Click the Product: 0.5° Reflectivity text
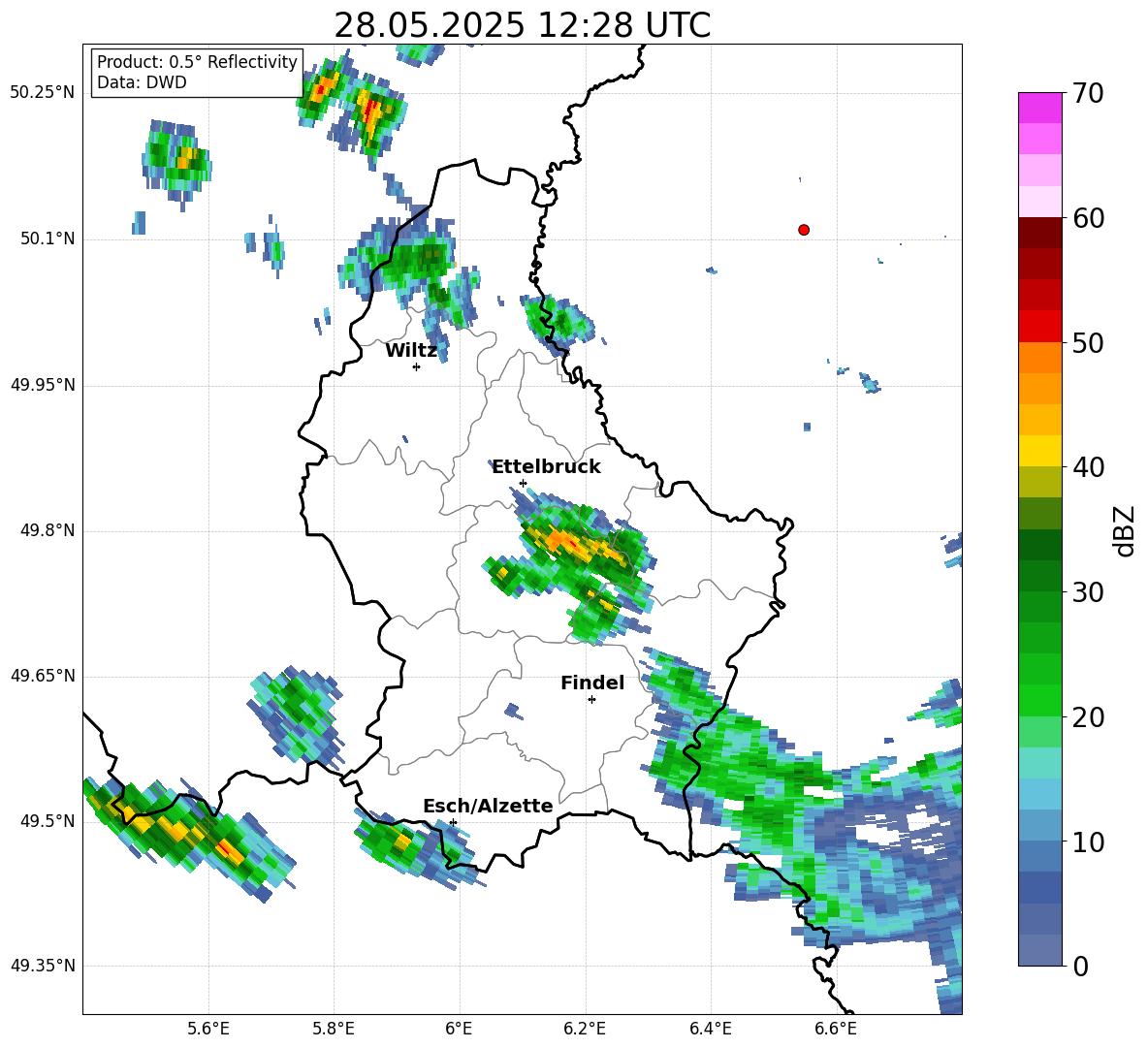The height and width of the screenshot is (1048, 1148). tap(197, 61)
